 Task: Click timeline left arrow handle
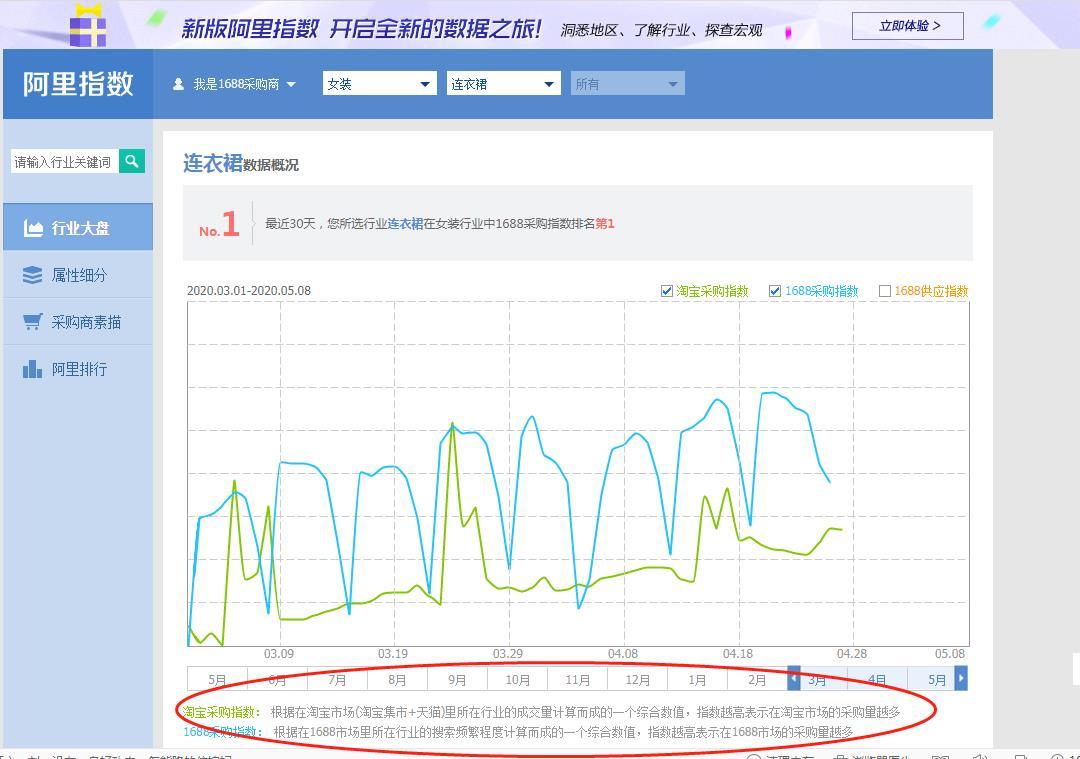pos(794,678)
